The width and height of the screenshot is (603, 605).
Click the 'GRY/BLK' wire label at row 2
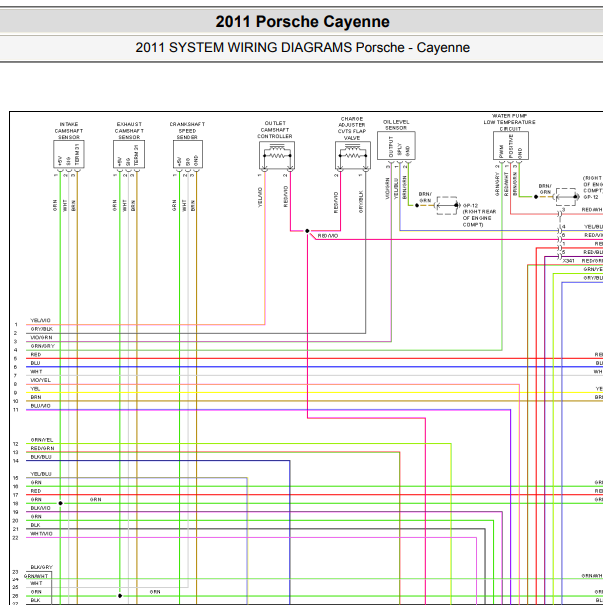[42, 329]
